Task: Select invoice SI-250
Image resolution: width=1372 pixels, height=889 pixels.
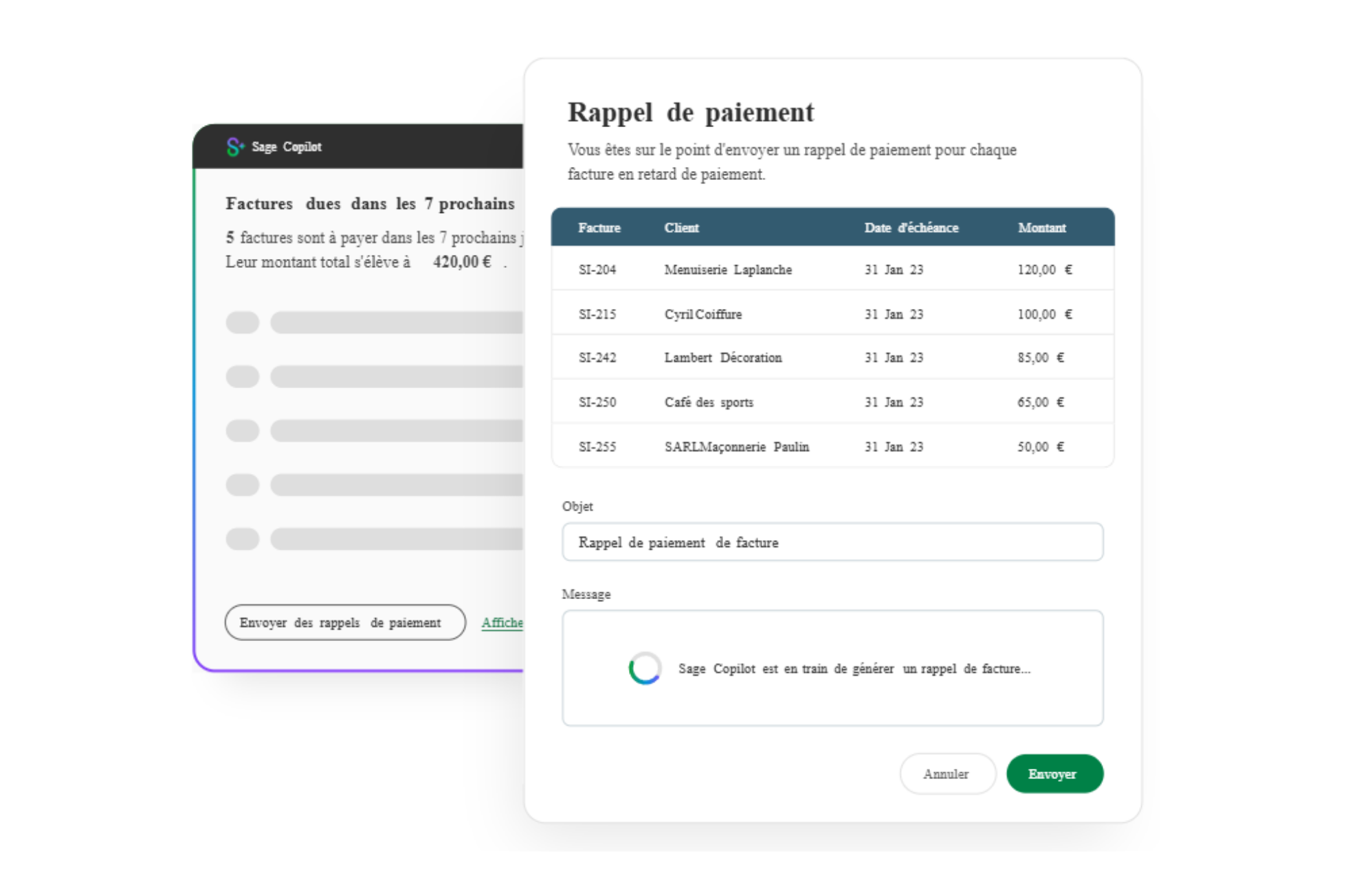Action: (x=597, y=402)
